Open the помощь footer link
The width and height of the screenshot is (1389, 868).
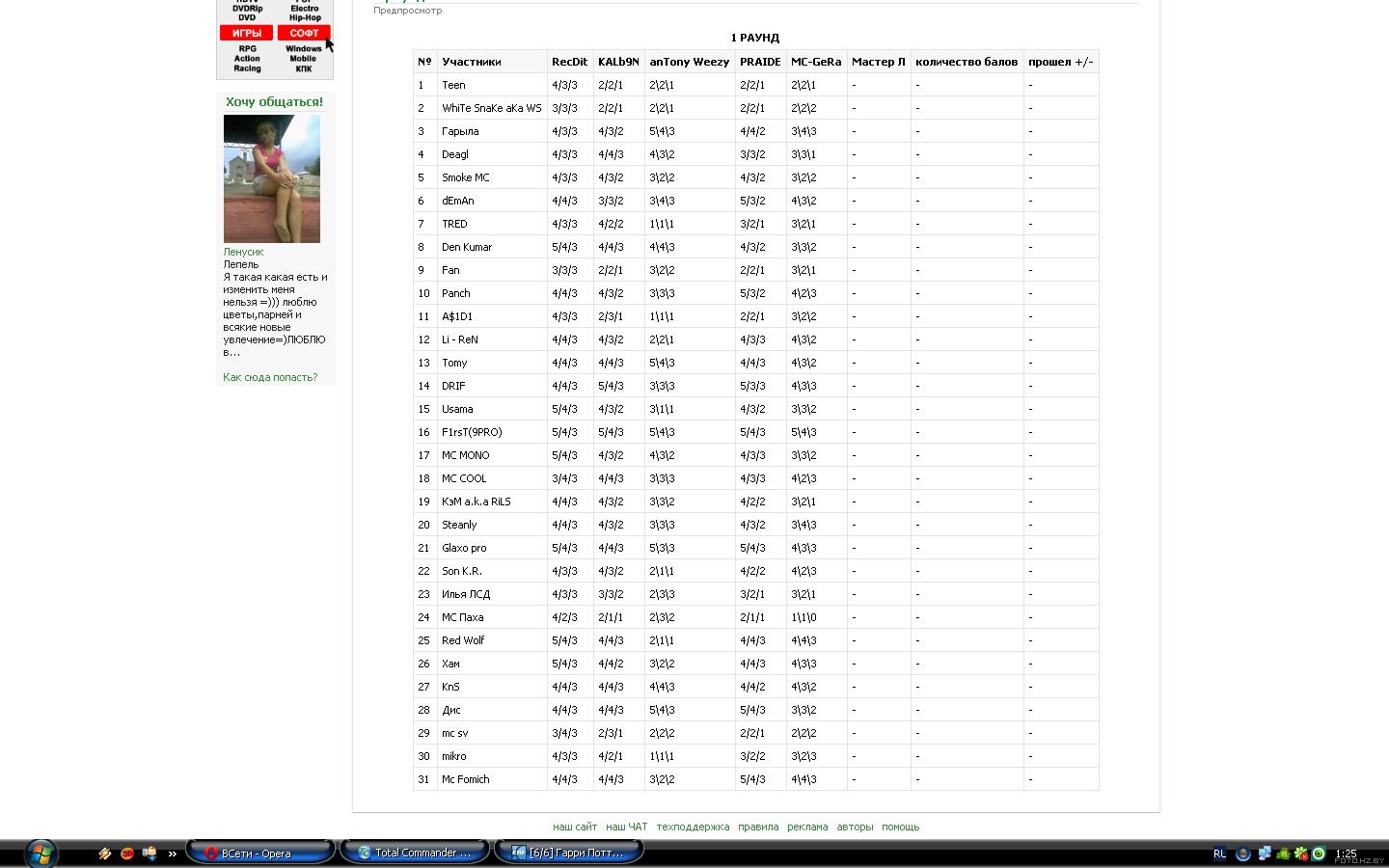pyautogui.click(x=901, y=827)
